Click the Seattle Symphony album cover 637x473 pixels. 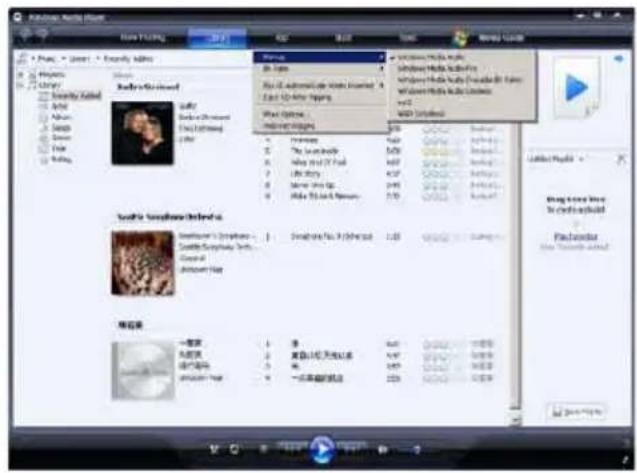tap(143, 263)
